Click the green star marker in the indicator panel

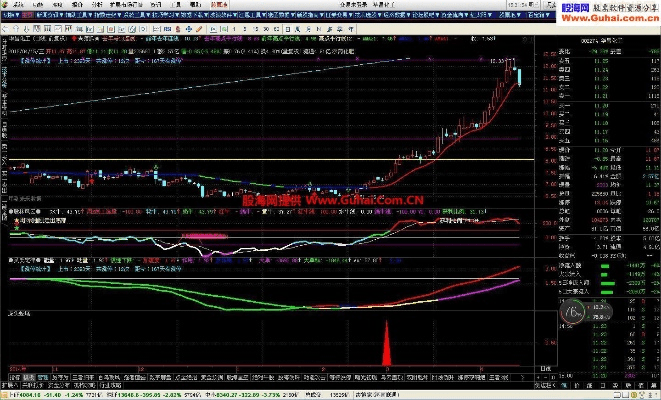click(14, 229)
